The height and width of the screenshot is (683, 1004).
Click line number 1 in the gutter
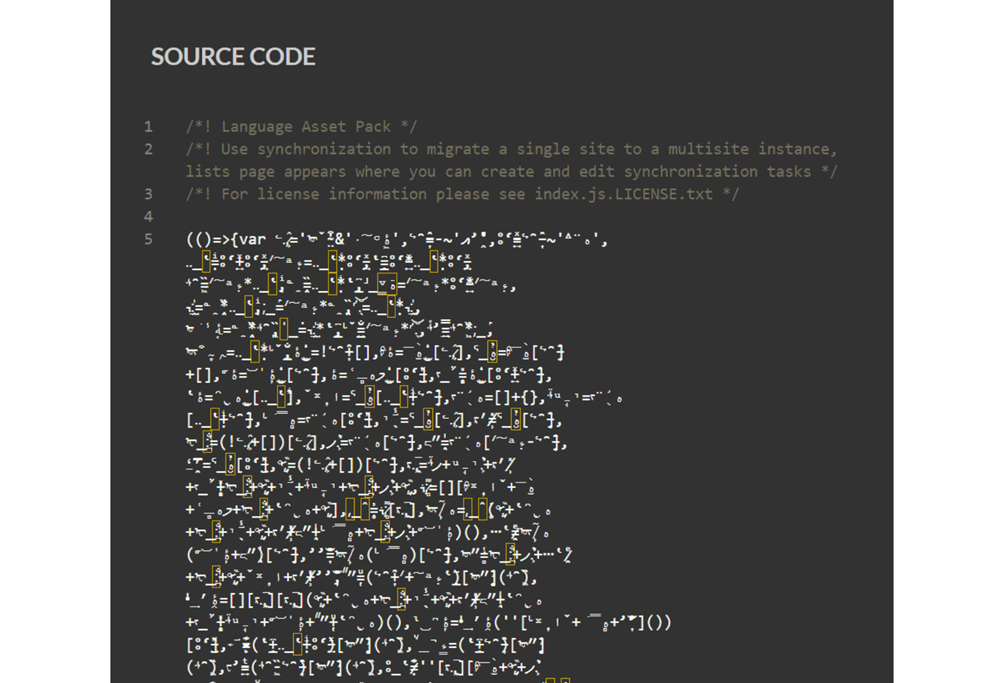[x=148, y=127]
